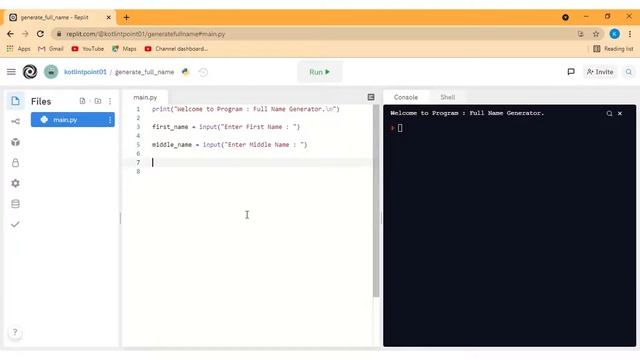The width and height of the screenshot is (640, 360).
Task: Click the Invite button
Action: pos(600,72)
